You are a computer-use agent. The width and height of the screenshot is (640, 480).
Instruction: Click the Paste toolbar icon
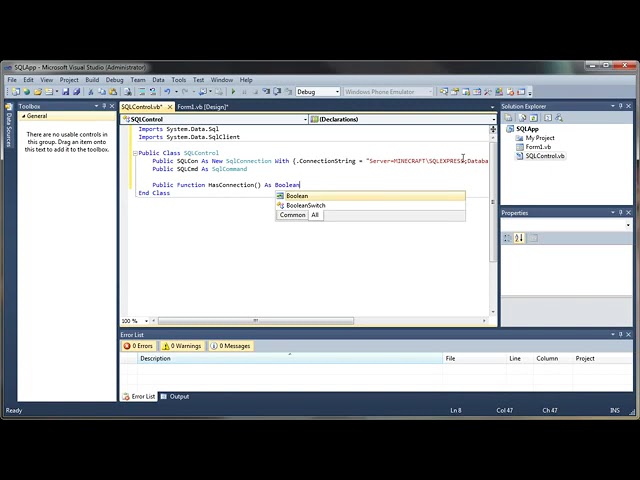click(x=113, y=91)
